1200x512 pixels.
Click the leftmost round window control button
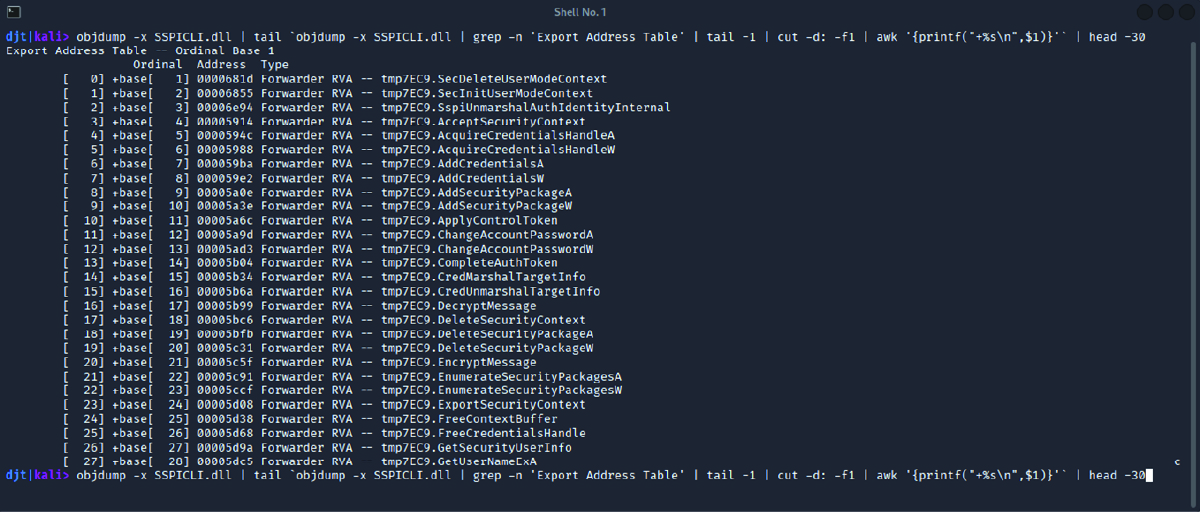point(1146,11)
